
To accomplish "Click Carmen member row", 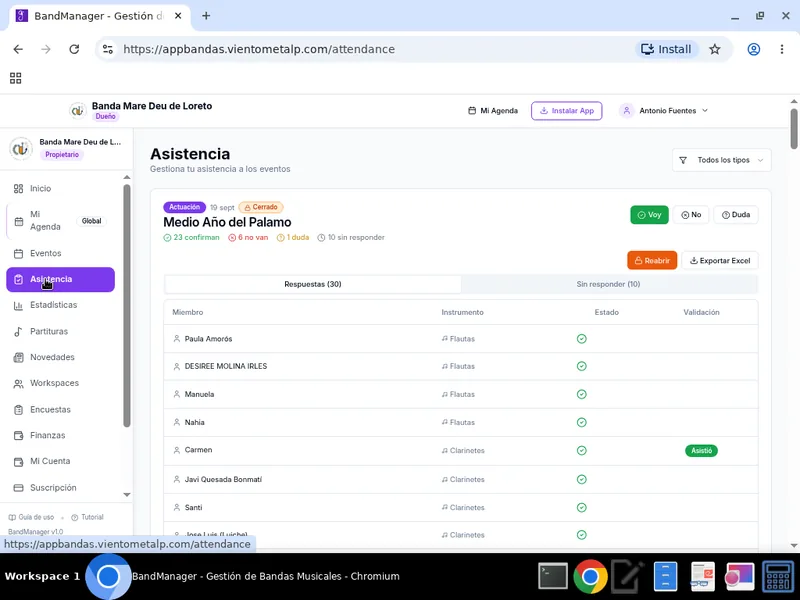I will pyautogui.click(x=461, y=451).
